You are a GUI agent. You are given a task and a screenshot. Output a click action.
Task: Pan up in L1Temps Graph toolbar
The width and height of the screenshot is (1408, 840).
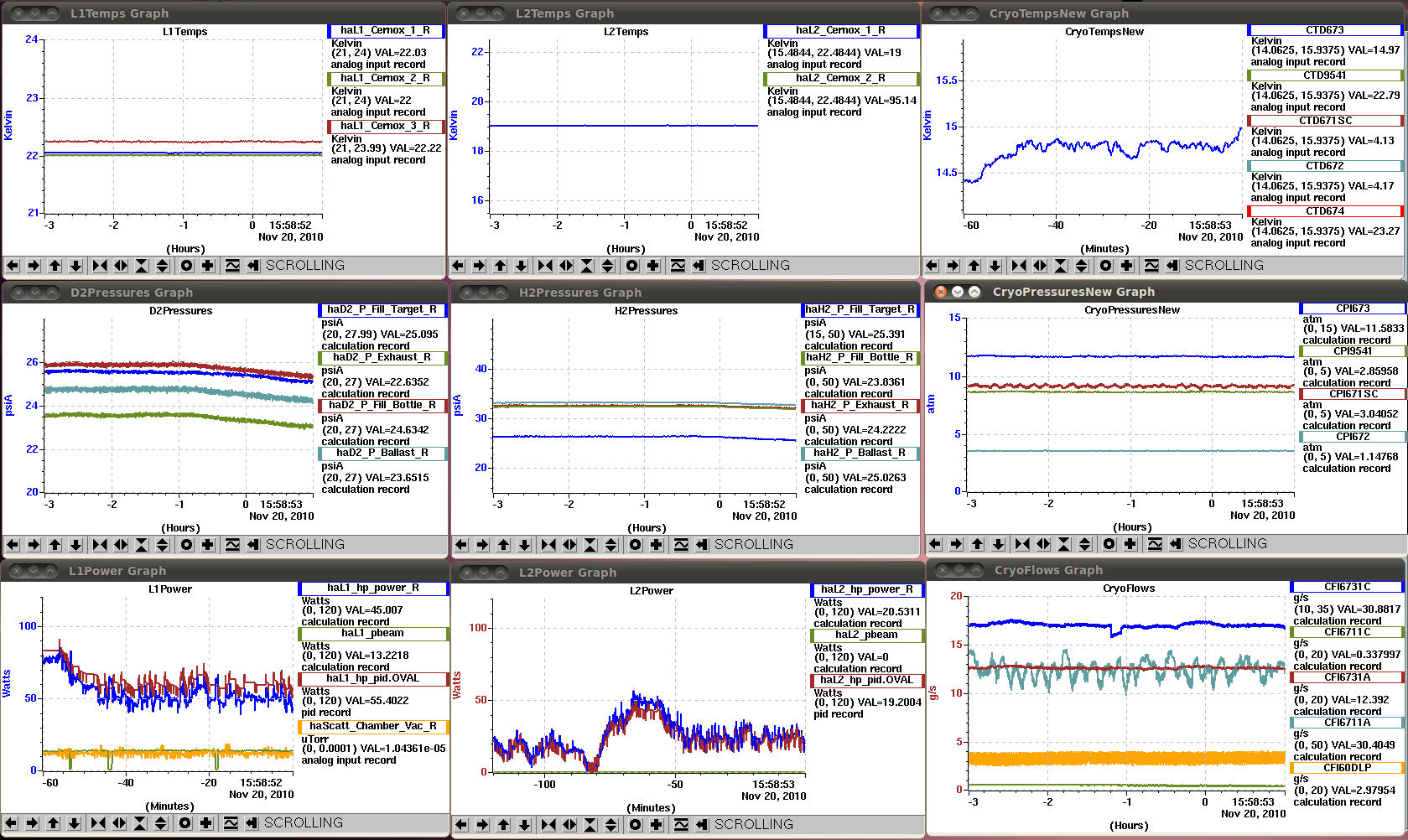[x=55, y=266]
